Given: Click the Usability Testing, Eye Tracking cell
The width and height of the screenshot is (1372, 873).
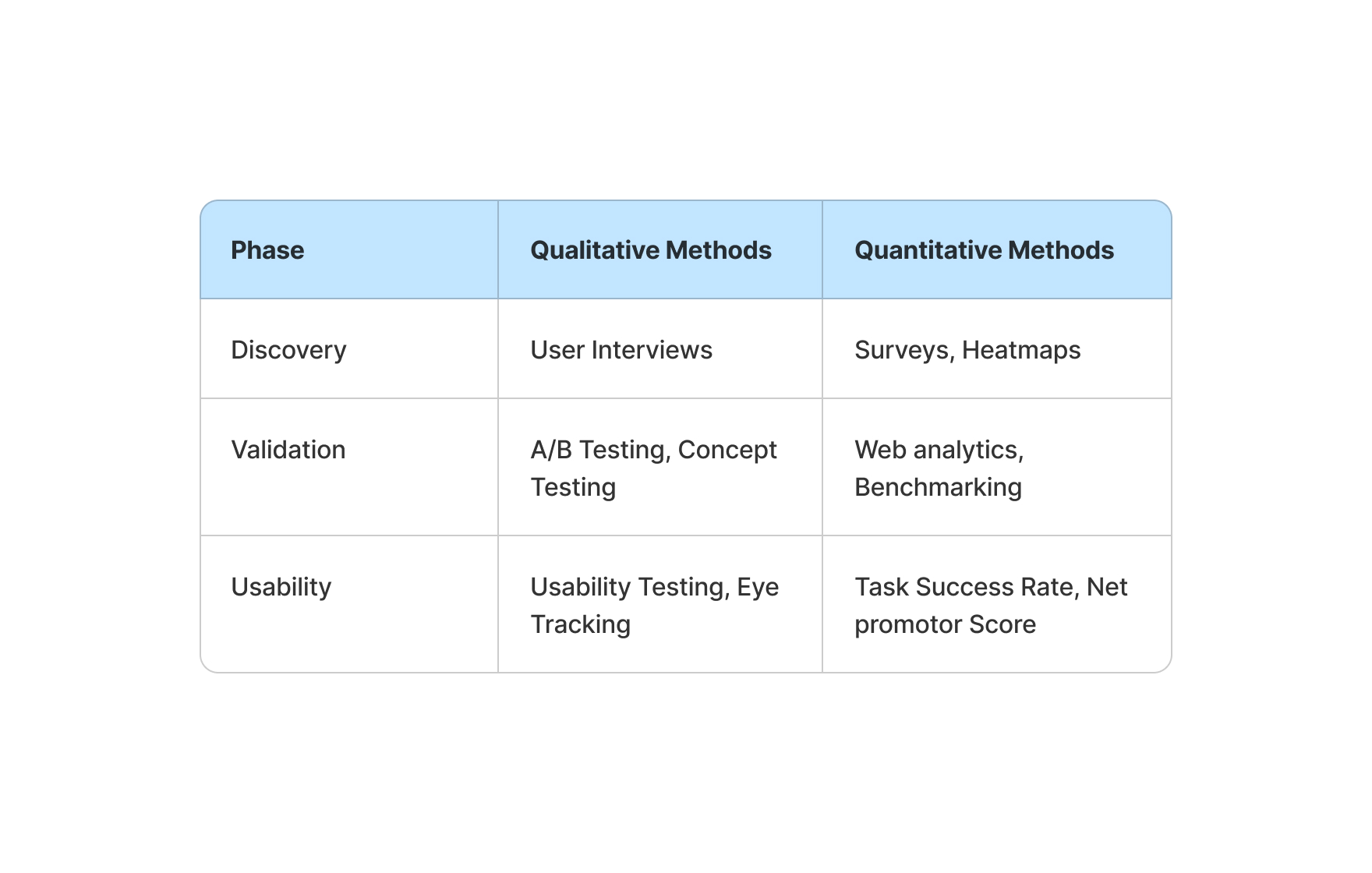Looking at the screenshot, I should (x=654, y=605).
